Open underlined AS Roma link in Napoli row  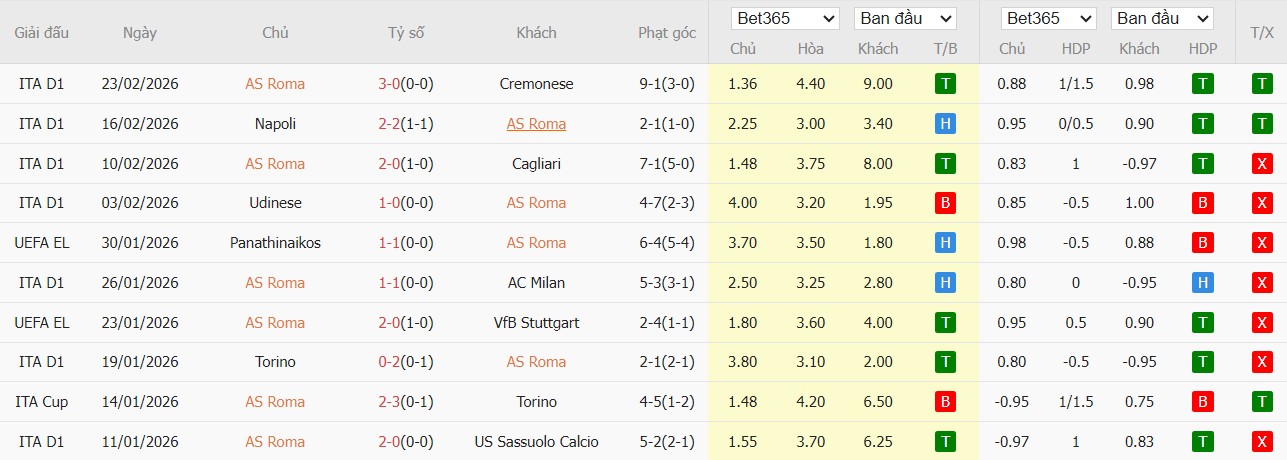(536, 124)
